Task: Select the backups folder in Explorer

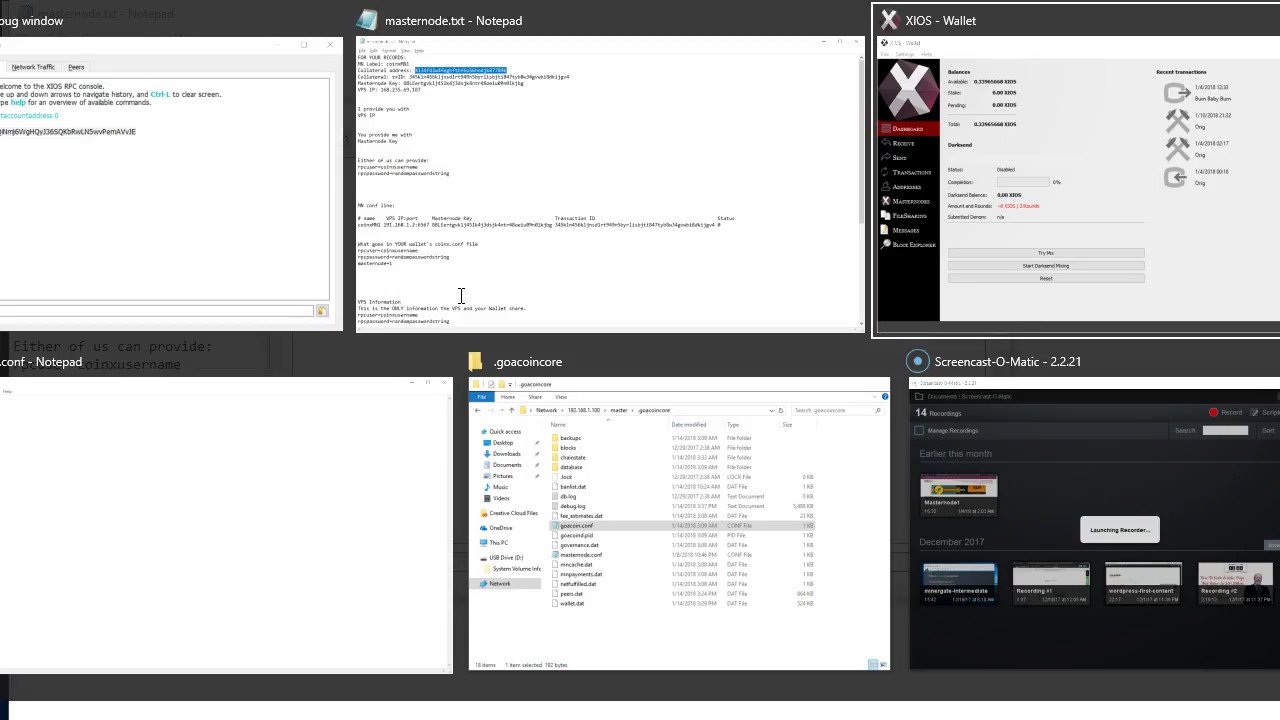Action: (682, 438)
